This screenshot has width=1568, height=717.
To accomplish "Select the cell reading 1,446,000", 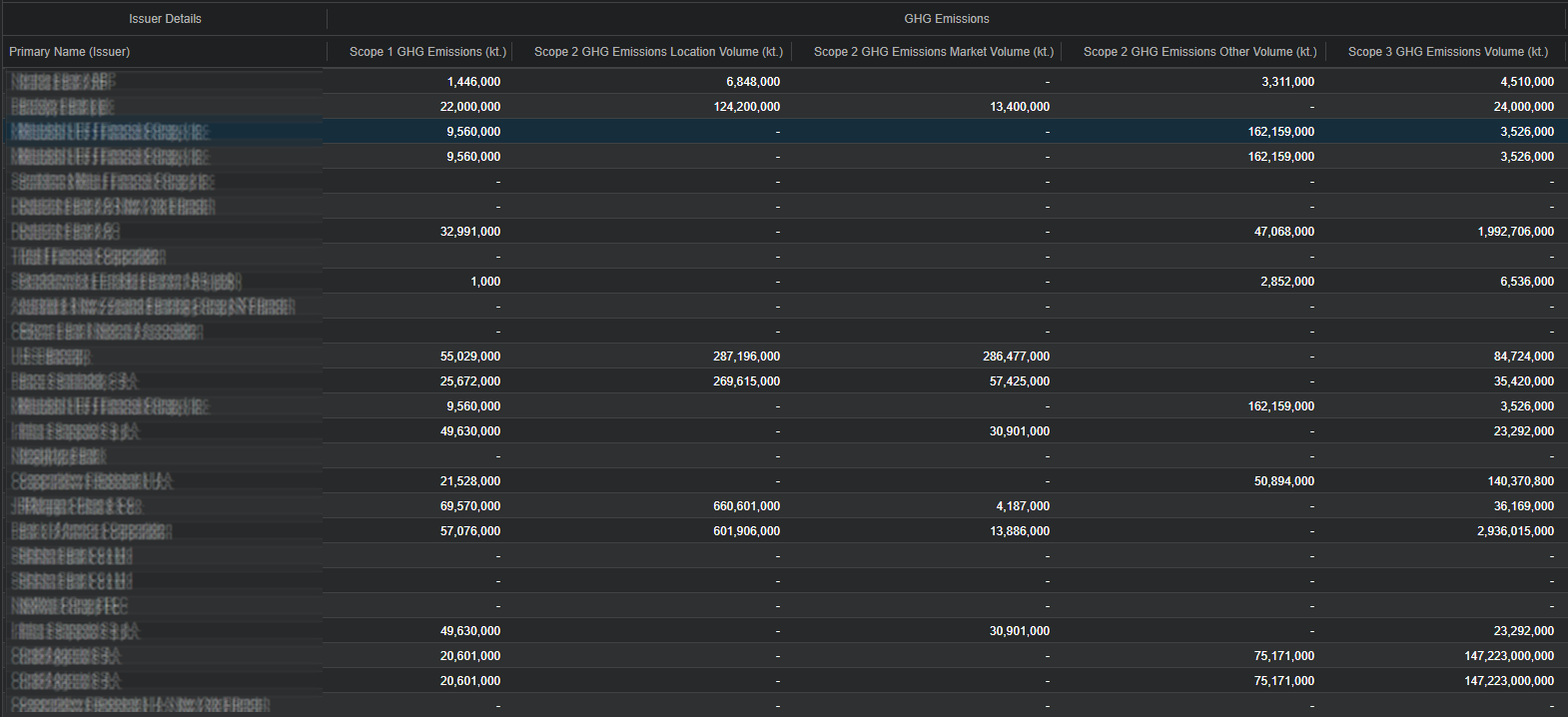I will pyautogui.click(x=474, y=82).
